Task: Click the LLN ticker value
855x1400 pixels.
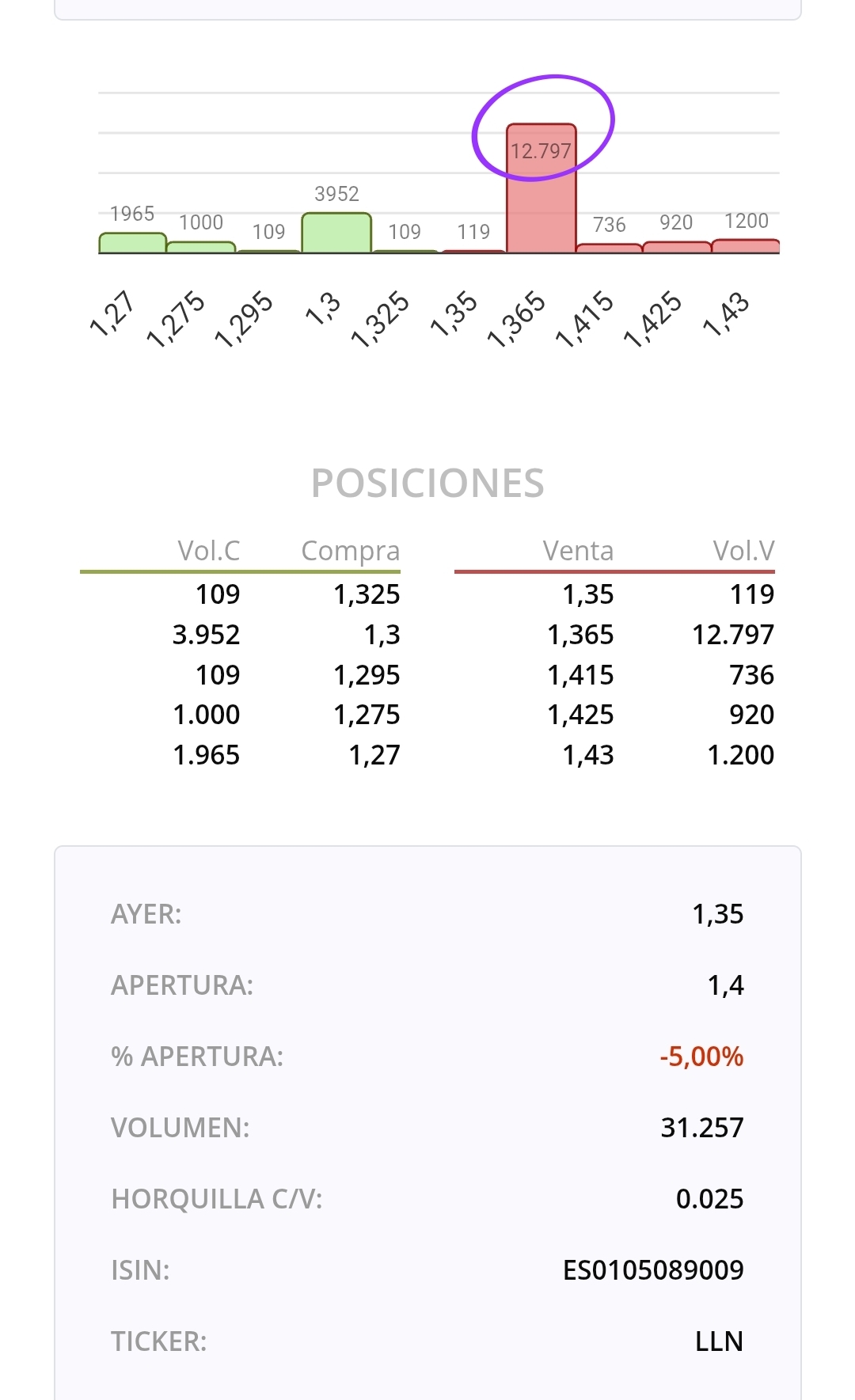Action: (x=719, y=1341)
